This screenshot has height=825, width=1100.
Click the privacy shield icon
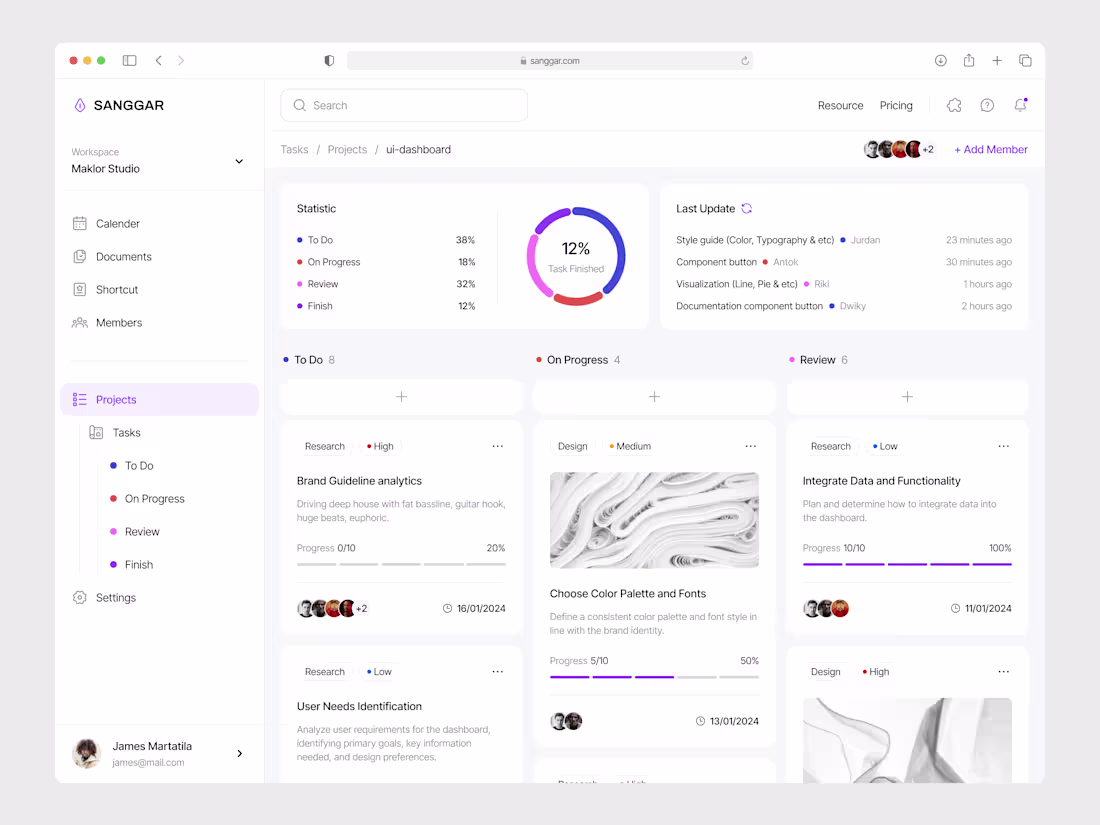pyautogui.click(x=329, y=60)
